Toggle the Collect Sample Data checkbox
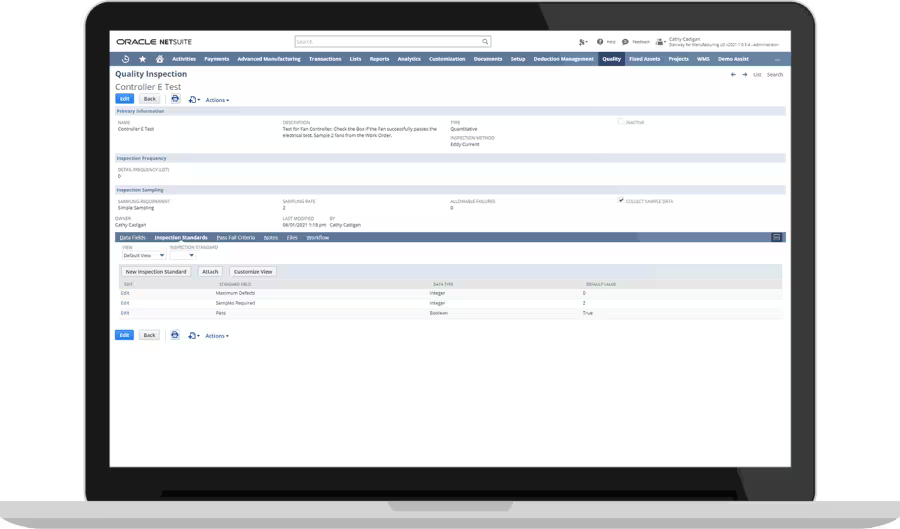900x529 pixels. point(621,201)
